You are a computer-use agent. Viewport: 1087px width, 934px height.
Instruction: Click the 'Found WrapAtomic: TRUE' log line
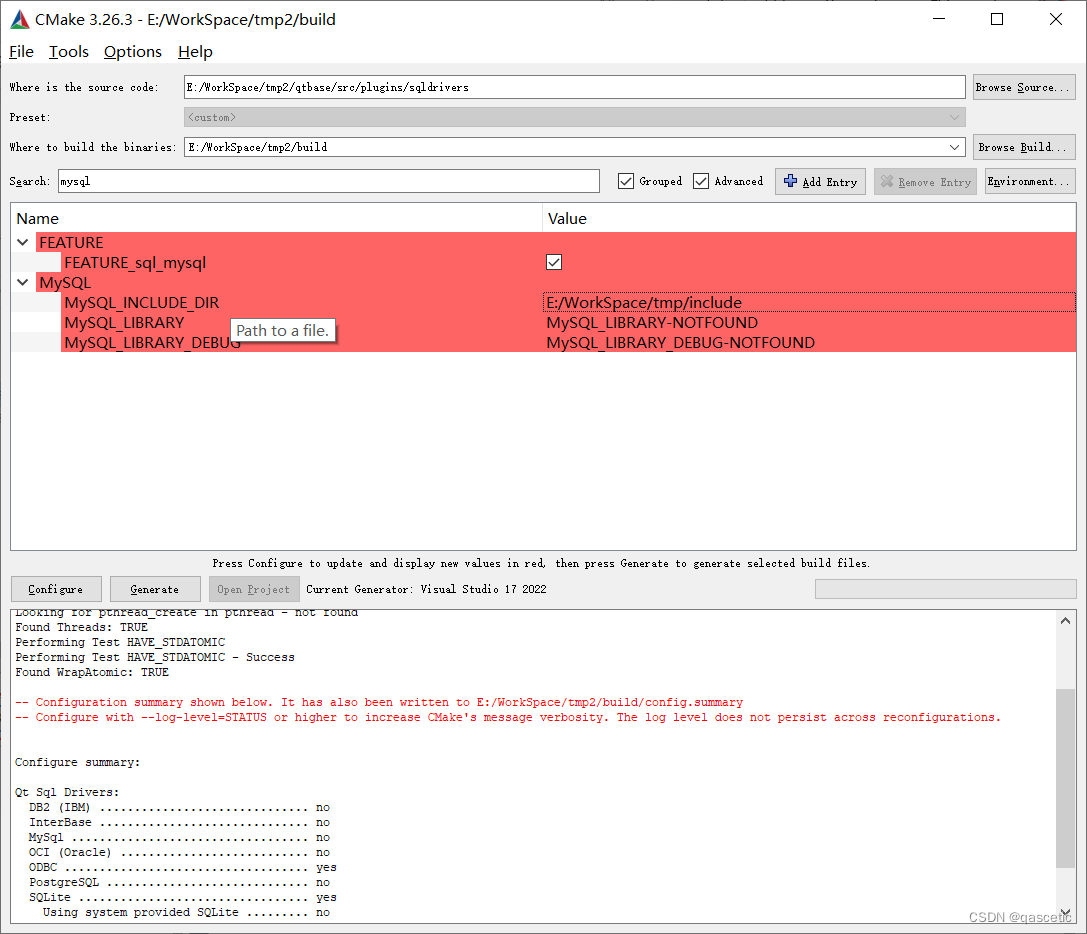click(92, 672)
